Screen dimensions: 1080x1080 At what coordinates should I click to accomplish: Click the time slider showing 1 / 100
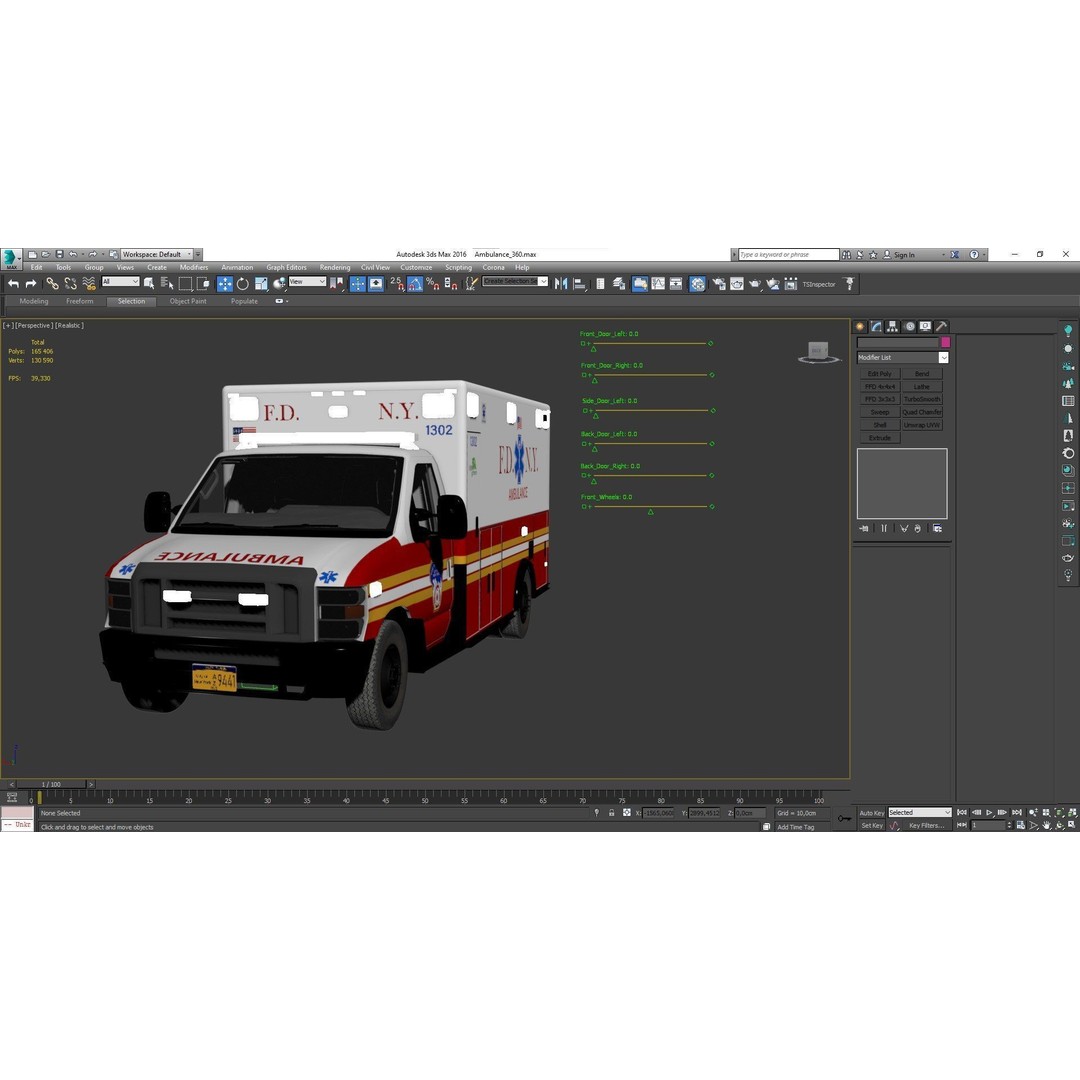51,785
